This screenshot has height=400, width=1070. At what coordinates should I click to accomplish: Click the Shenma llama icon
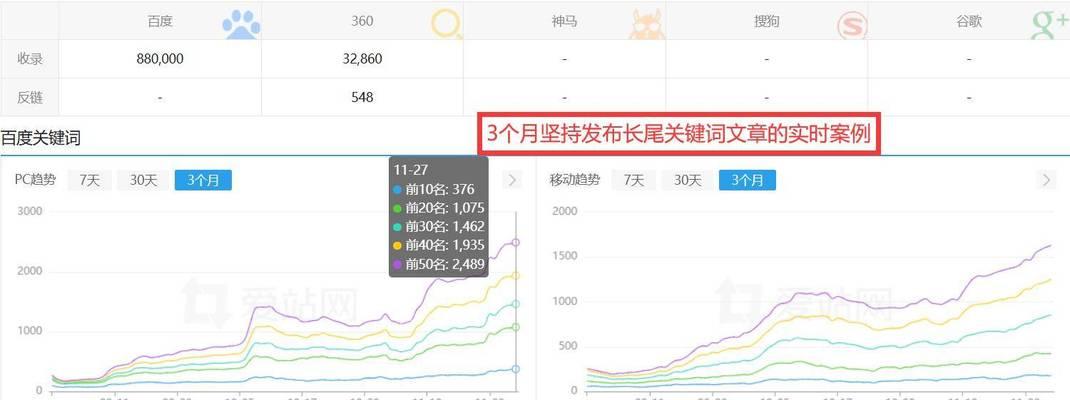click(646, 25)
